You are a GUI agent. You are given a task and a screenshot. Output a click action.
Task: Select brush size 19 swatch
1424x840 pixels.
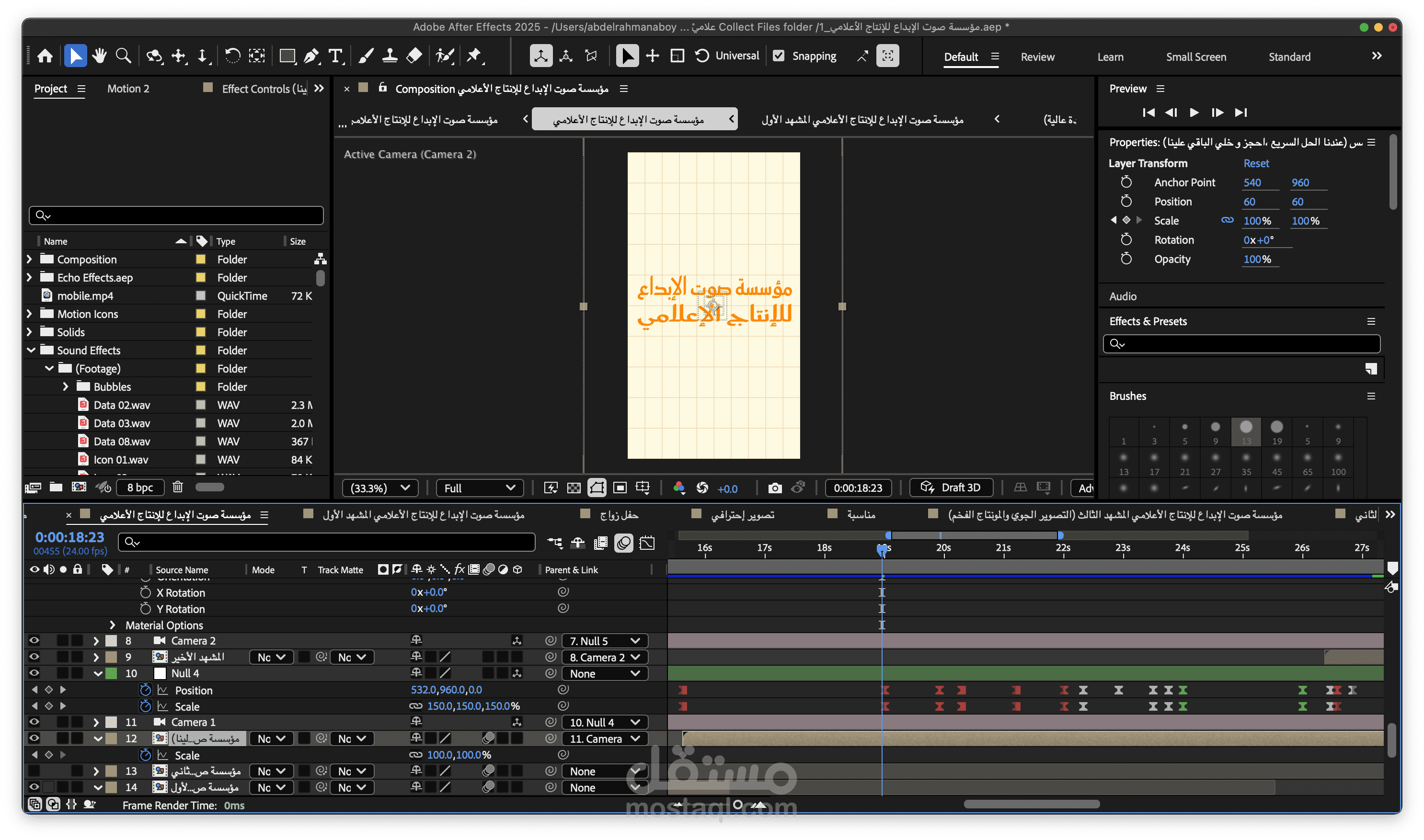pyautogui.click(x=1276, y=431)
